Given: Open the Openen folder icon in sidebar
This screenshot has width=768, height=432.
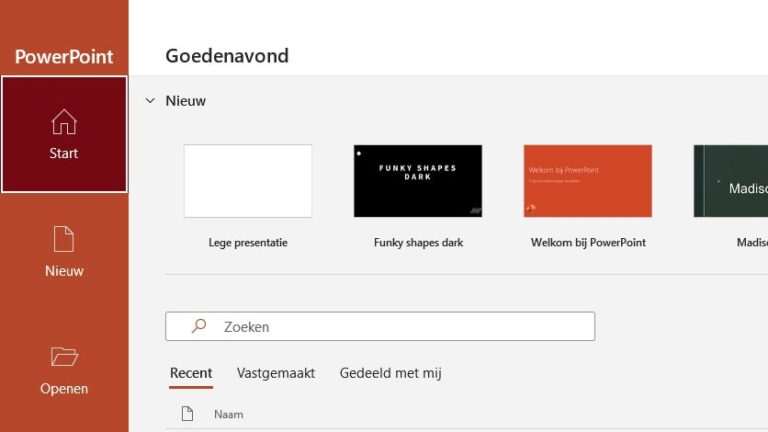Looking at the screenshot, I should [x=64, y=357].
